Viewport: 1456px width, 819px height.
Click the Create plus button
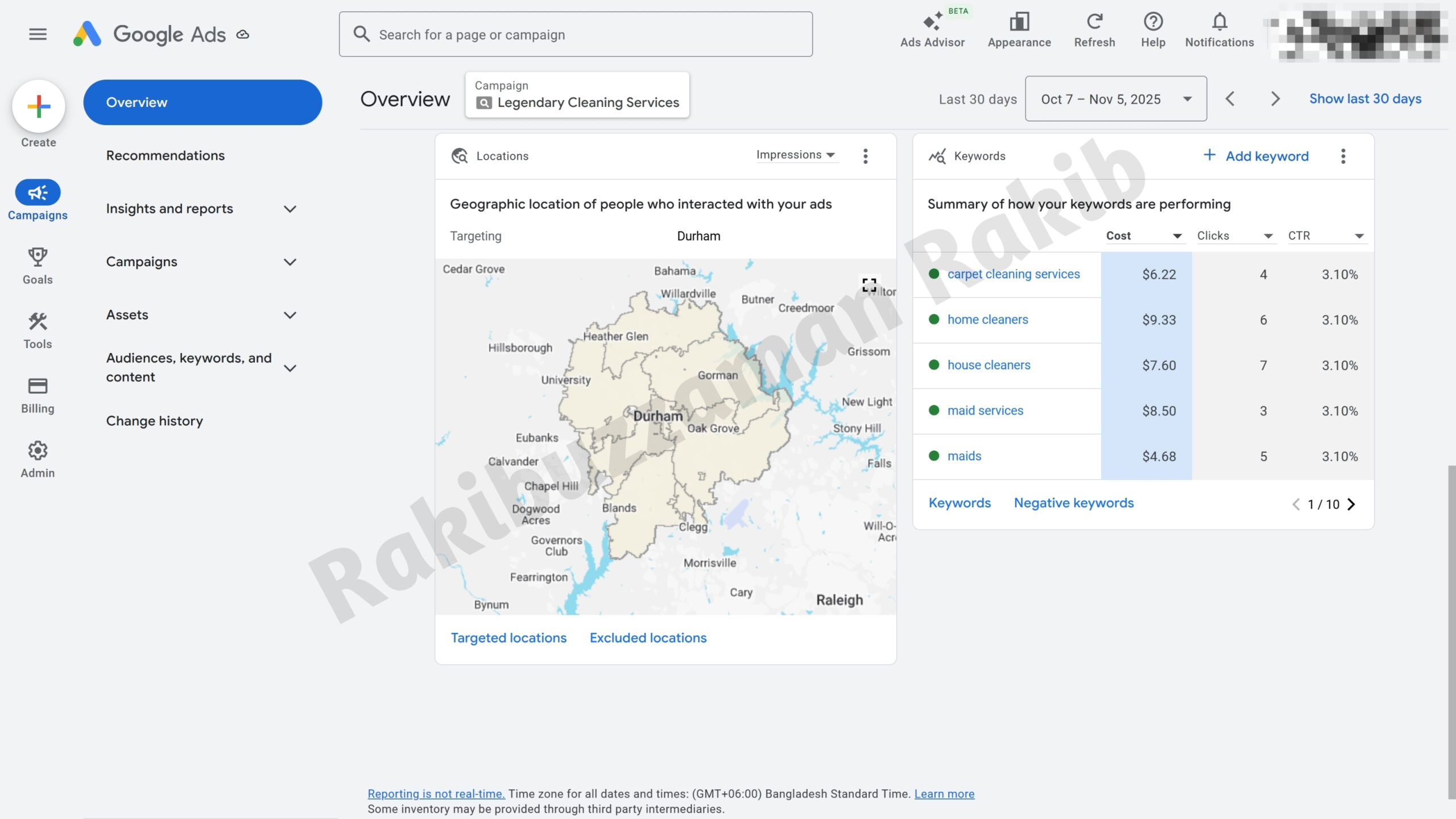tap(39, 106)
